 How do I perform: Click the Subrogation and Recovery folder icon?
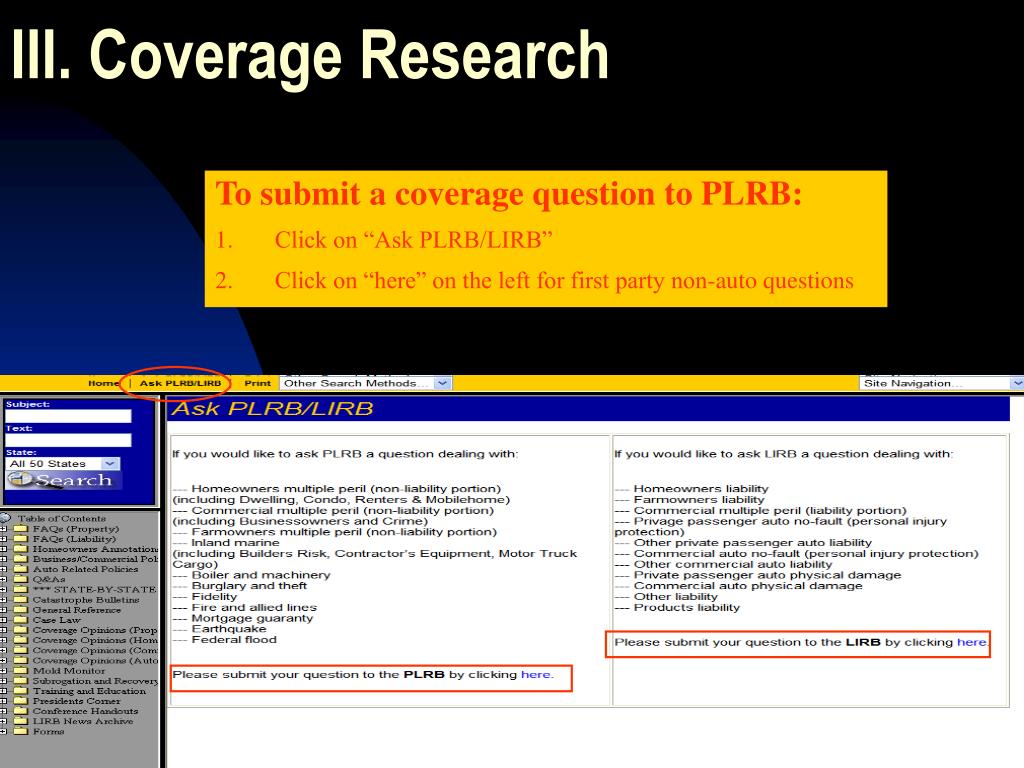tap(22, 680)
